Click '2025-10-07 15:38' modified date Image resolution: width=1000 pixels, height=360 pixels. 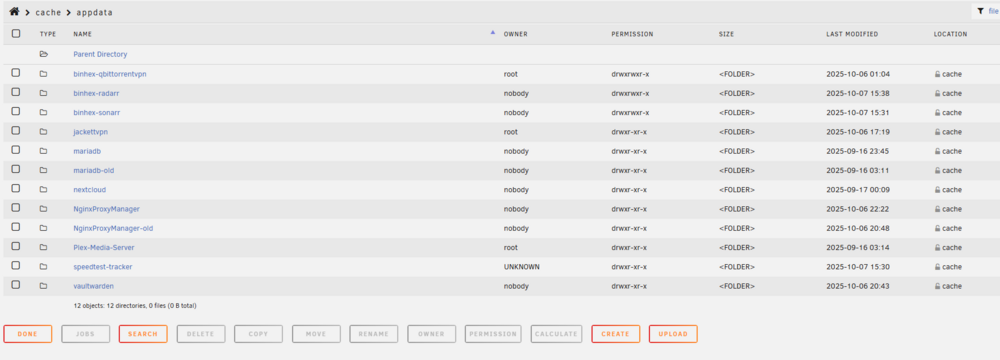858,93
